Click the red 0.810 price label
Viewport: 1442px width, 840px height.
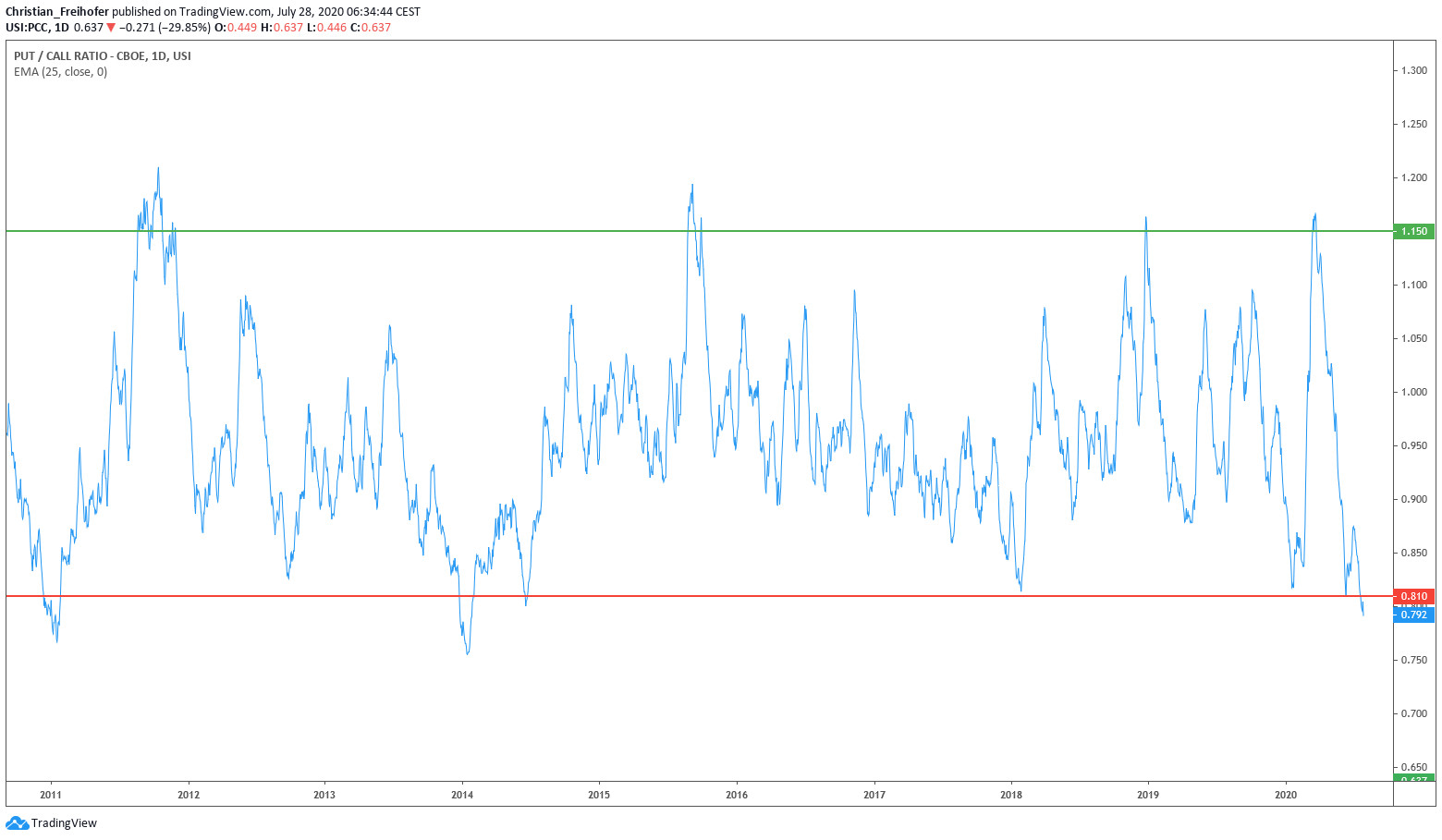click(1413, 596)
